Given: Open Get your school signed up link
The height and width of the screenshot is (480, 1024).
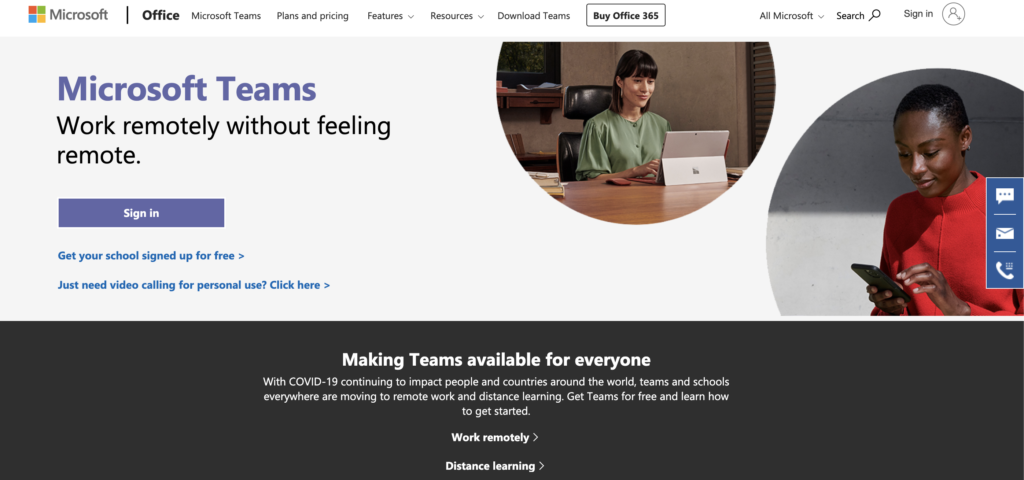Looking at the screenshot, I should coord(151,256).
